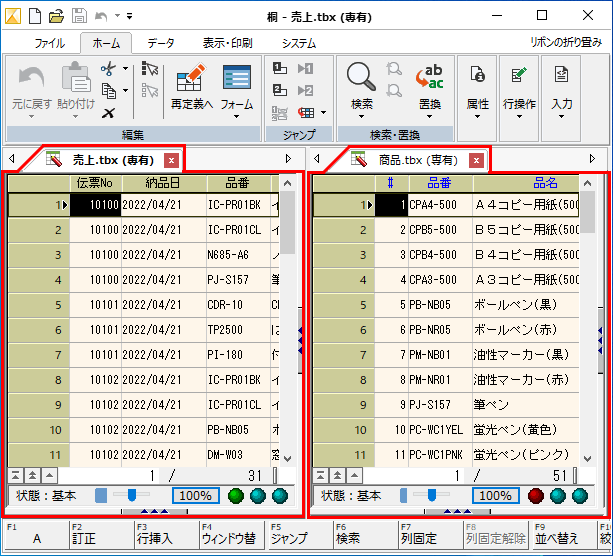613x556 pixels.
Task: Open a file from quick access toolbar
Action: tap(56, 16)
